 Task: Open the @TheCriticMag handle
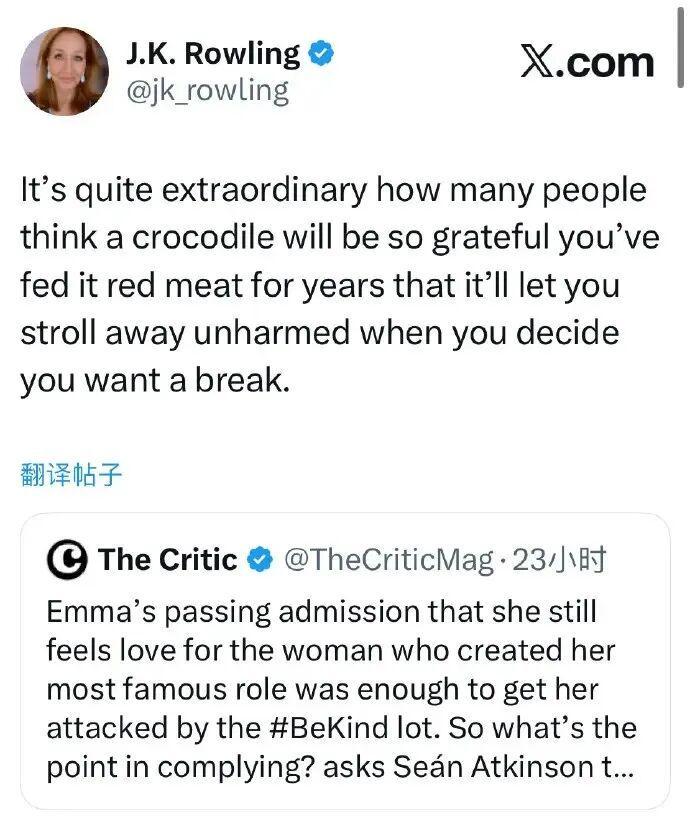point(388,560)
